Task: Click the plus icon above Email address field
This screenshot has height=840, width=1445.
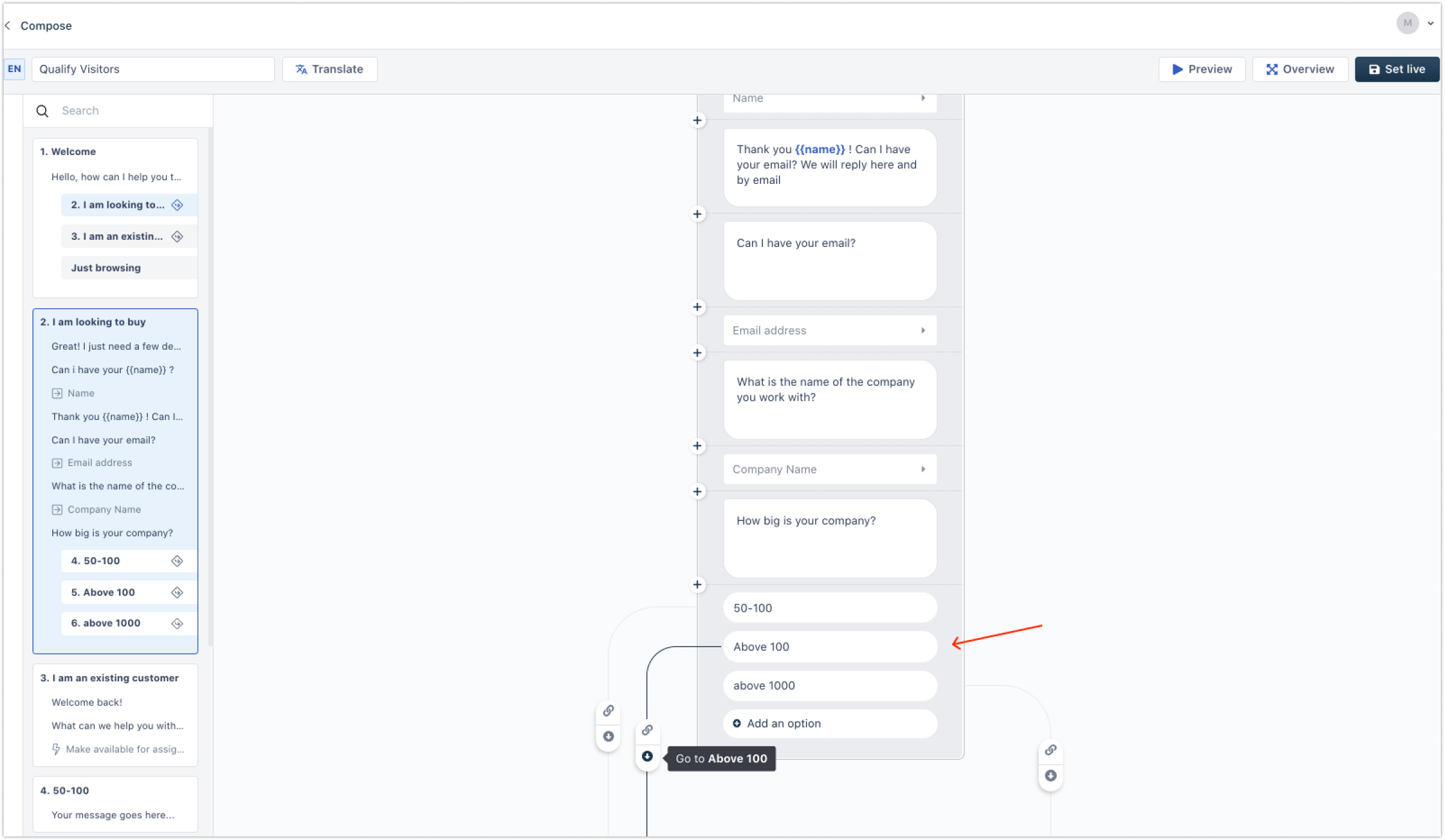Action: coord(697,307)
